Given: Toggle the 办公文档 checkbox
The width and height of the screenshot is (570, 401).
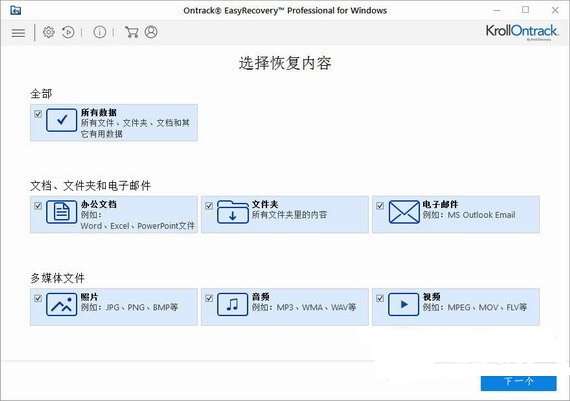Looking at the screenshot, I should click(38, 206).
